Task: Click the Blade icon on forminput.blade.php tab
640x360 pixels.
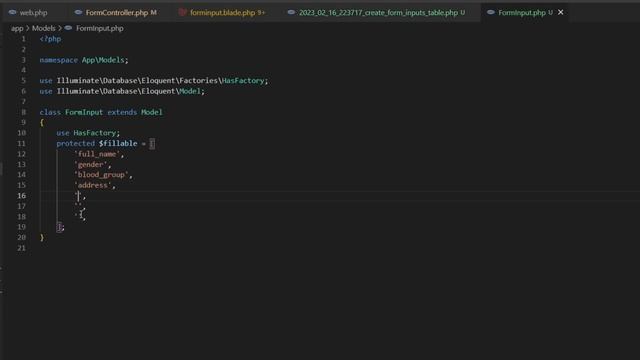Action: [183, 13]
